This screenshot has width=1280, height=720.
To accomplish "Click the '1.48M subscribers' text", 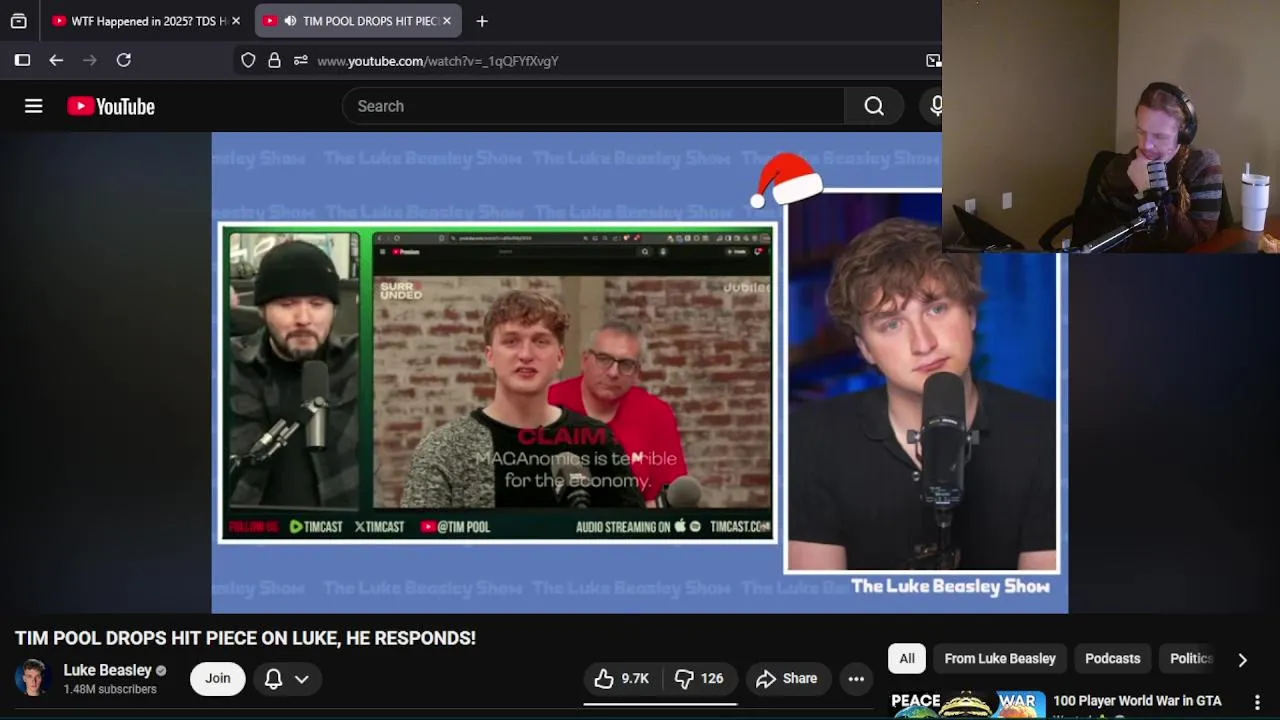I will (x=110, y=689).
